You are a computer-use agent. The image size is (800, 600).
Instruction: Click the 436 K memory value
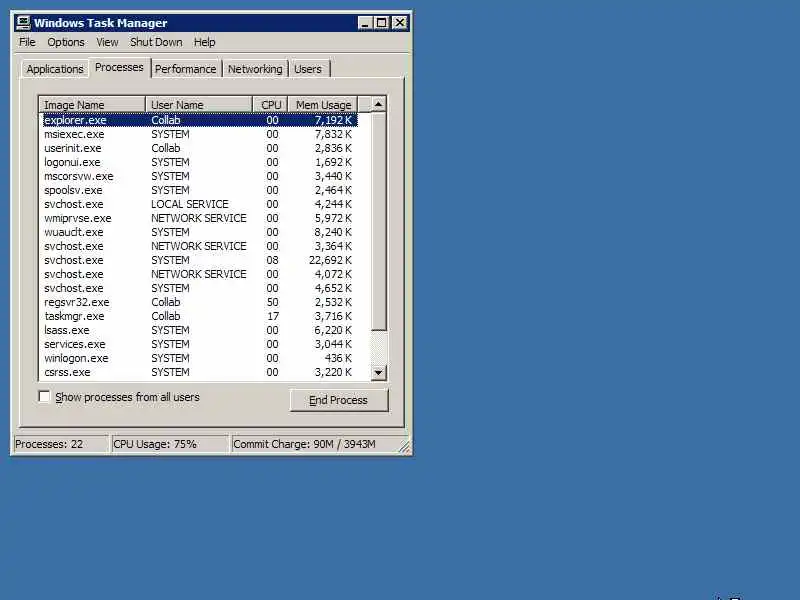pyautogui.click(x=338, y=358)
